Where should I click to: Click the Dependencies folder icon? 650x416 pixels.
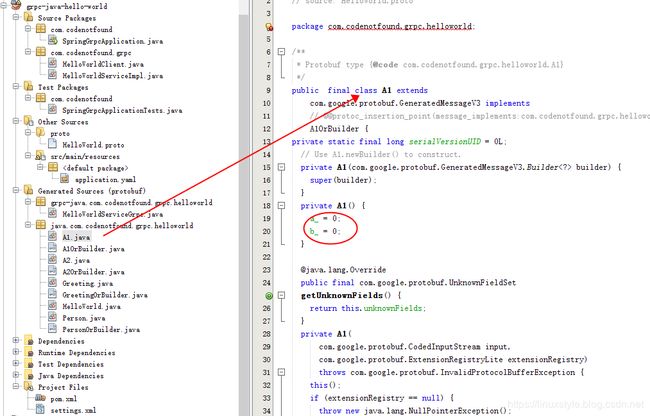coord(29,341)
